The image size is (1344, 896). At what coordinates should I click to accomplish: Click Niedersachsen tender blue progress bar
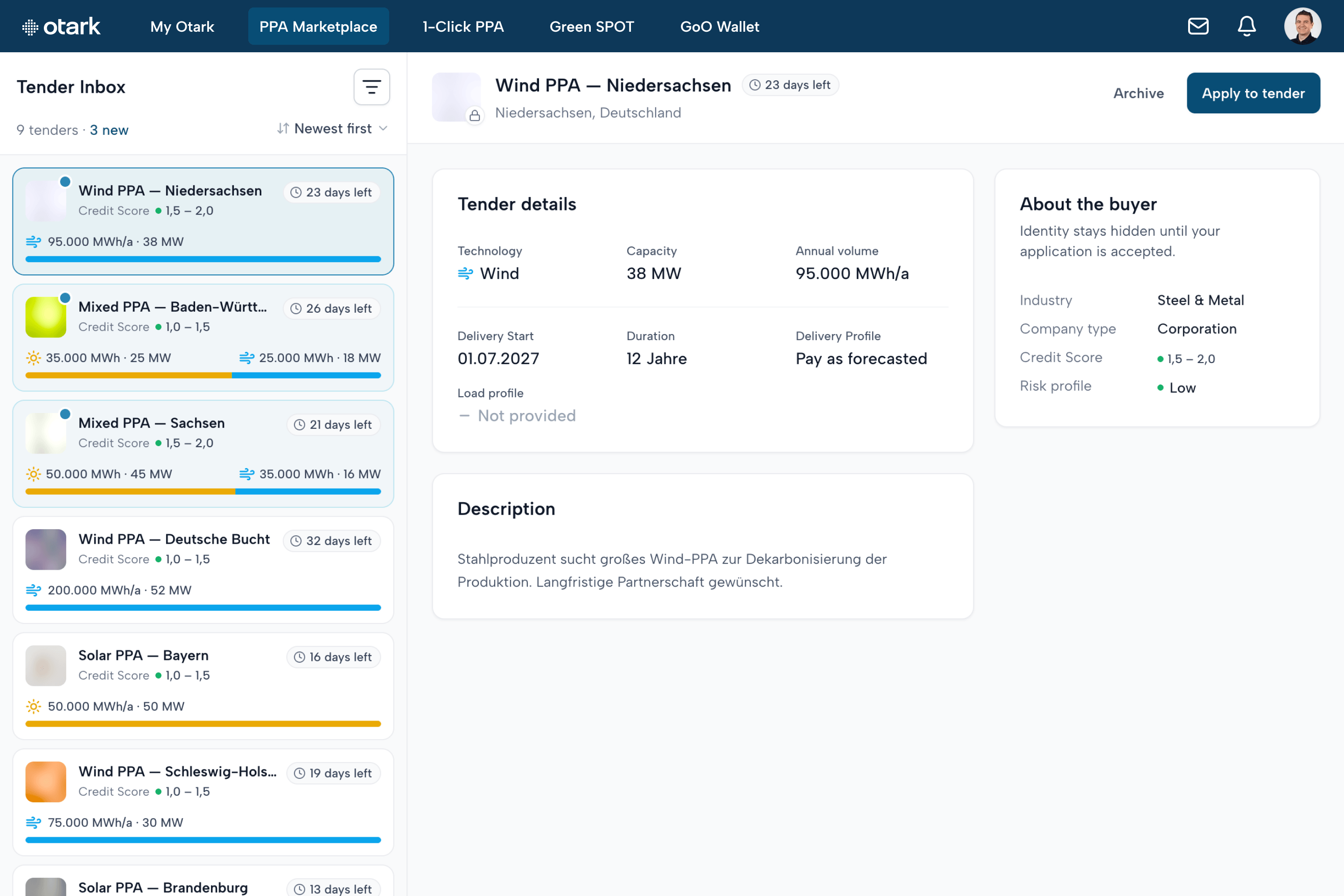(203, 259)
